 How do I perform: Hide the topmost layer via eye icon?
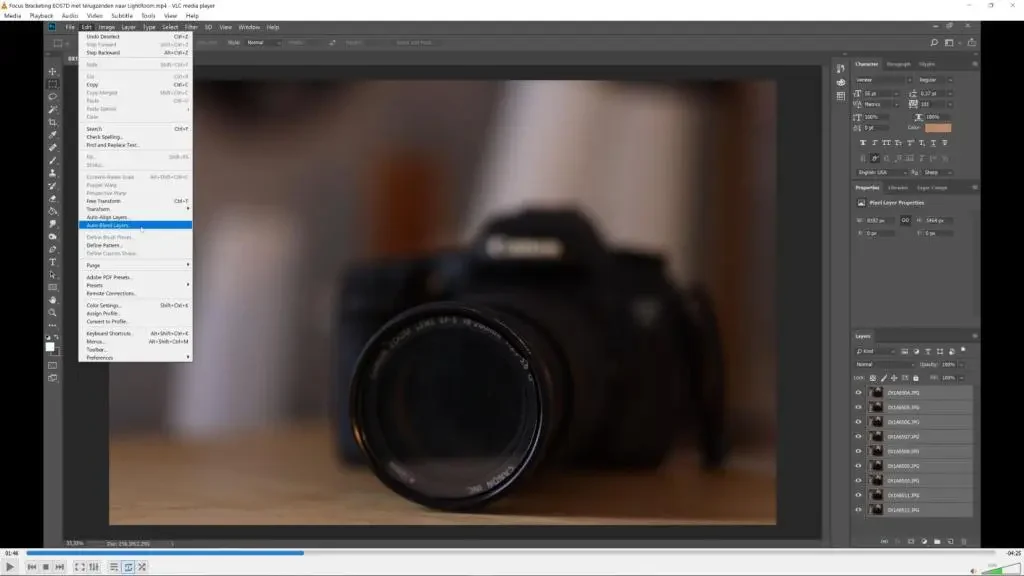pyautogui.click(x=858, y=392)
